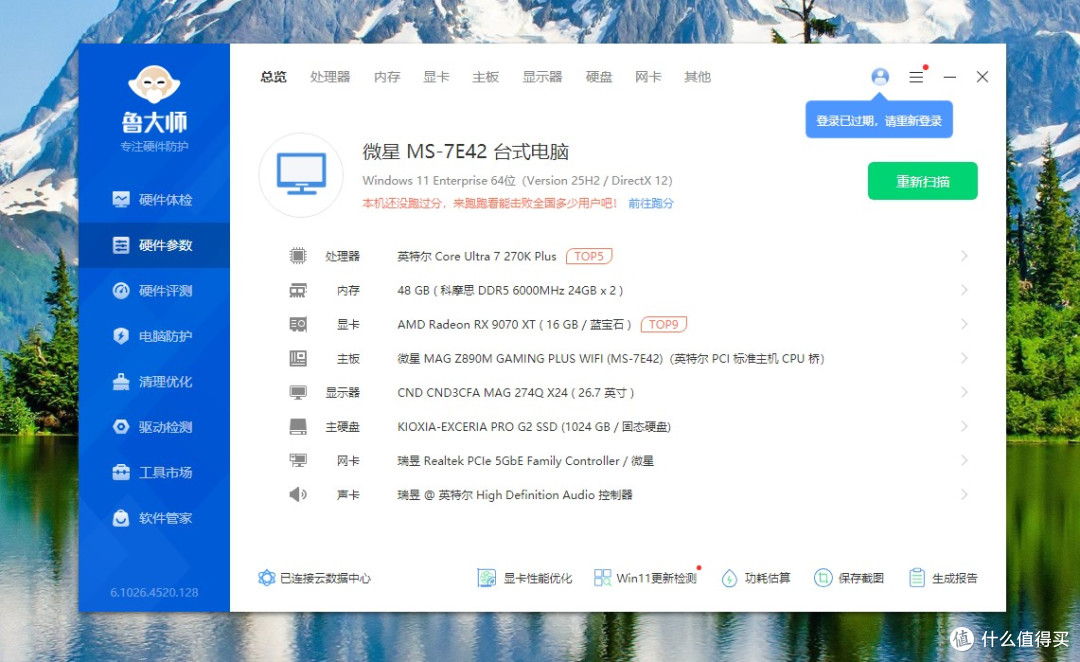The width and height of the screenshot is (1080, 662).
Task: Click 生成报告 to generate report
Action: [943, 578]
